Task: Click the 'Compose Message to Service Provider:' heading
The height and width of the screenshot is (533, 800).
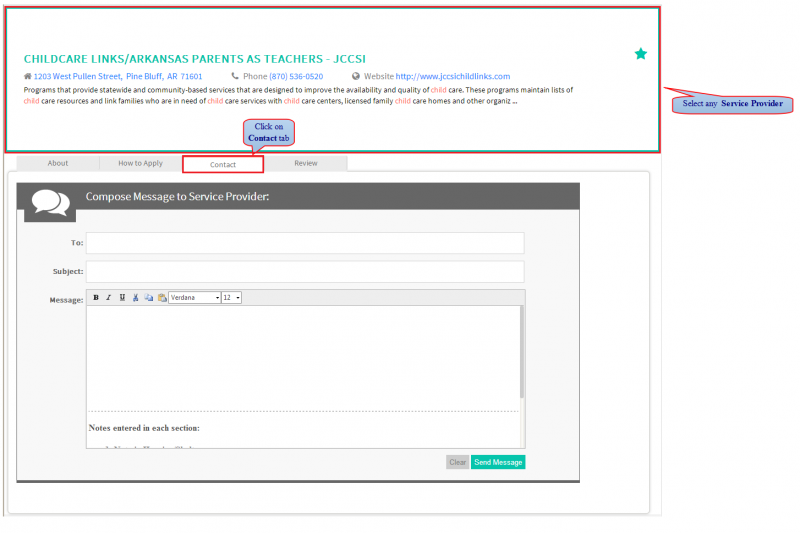Action: 177,196
